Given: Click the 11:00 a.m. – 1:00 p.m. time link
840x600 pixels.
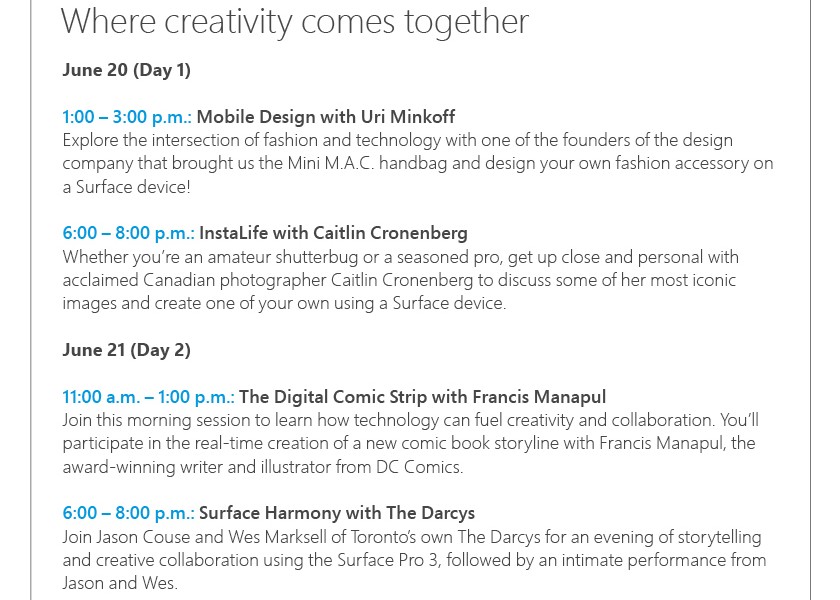Looking at the screenshot, I should (148, 397).
